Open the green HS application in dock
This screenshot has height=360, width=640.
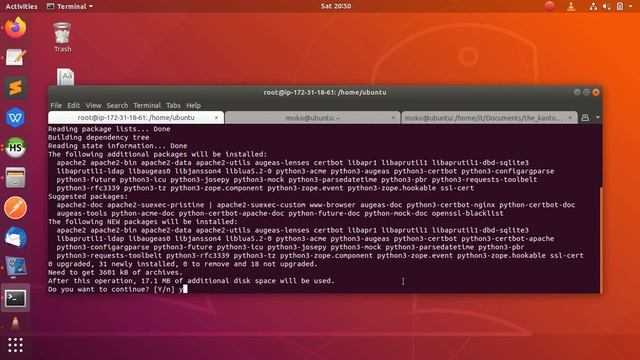(16, 148)
